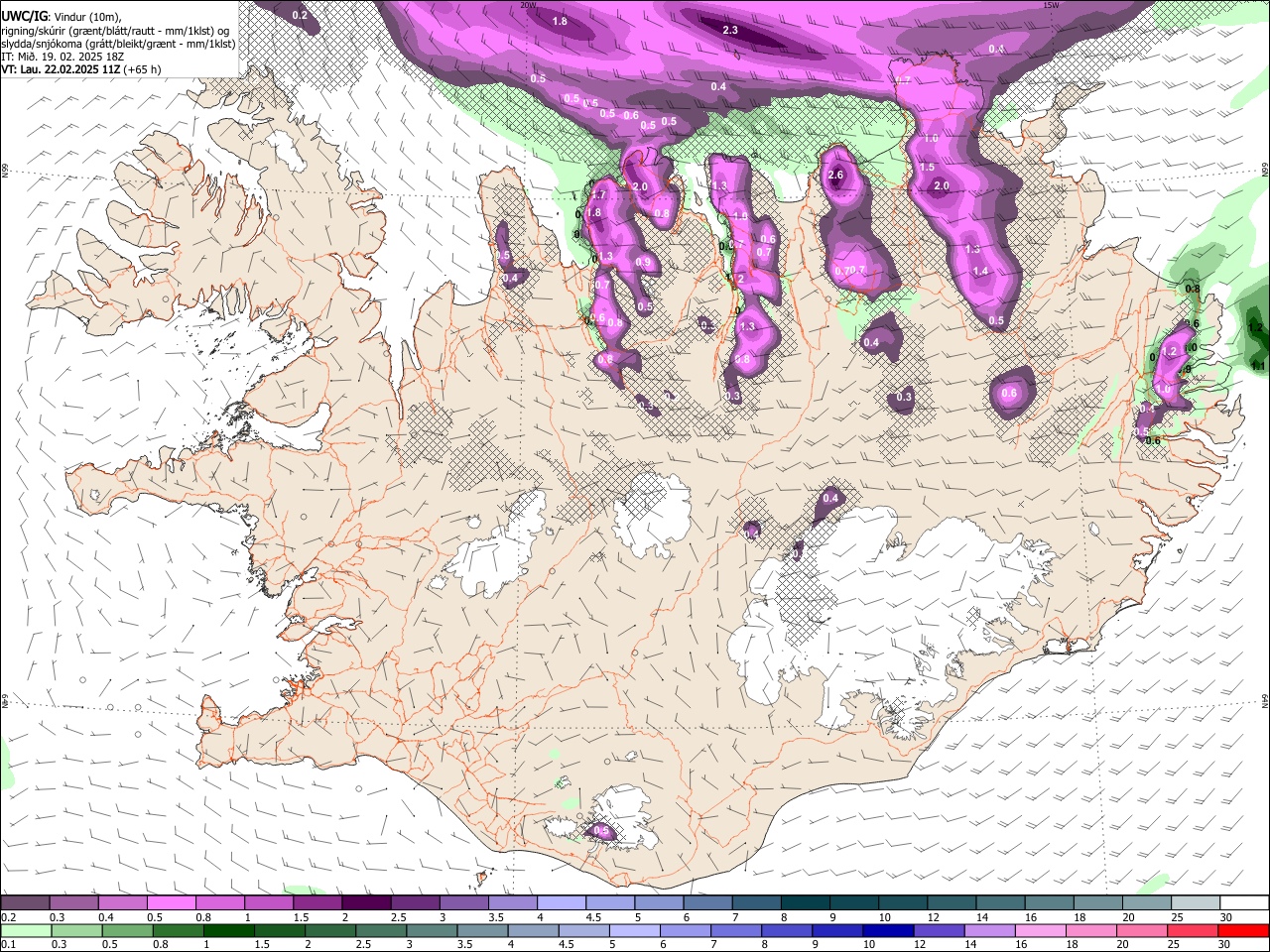Click snow legend swatch between 3 and 3.5
The width and height of the screenshot is (1270, 952).
pos(463,903)
